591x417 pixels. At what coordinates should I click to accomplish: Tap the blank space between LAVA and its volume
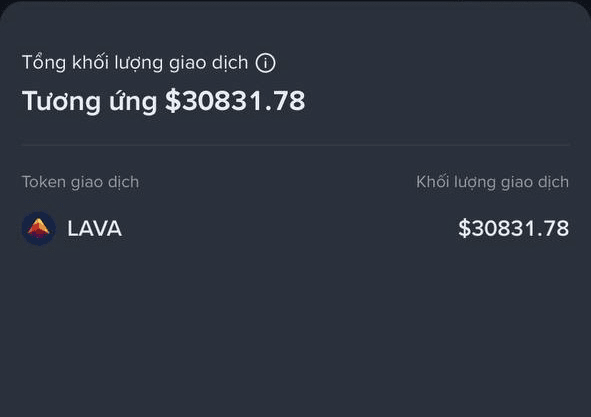[x=289, y=228]
